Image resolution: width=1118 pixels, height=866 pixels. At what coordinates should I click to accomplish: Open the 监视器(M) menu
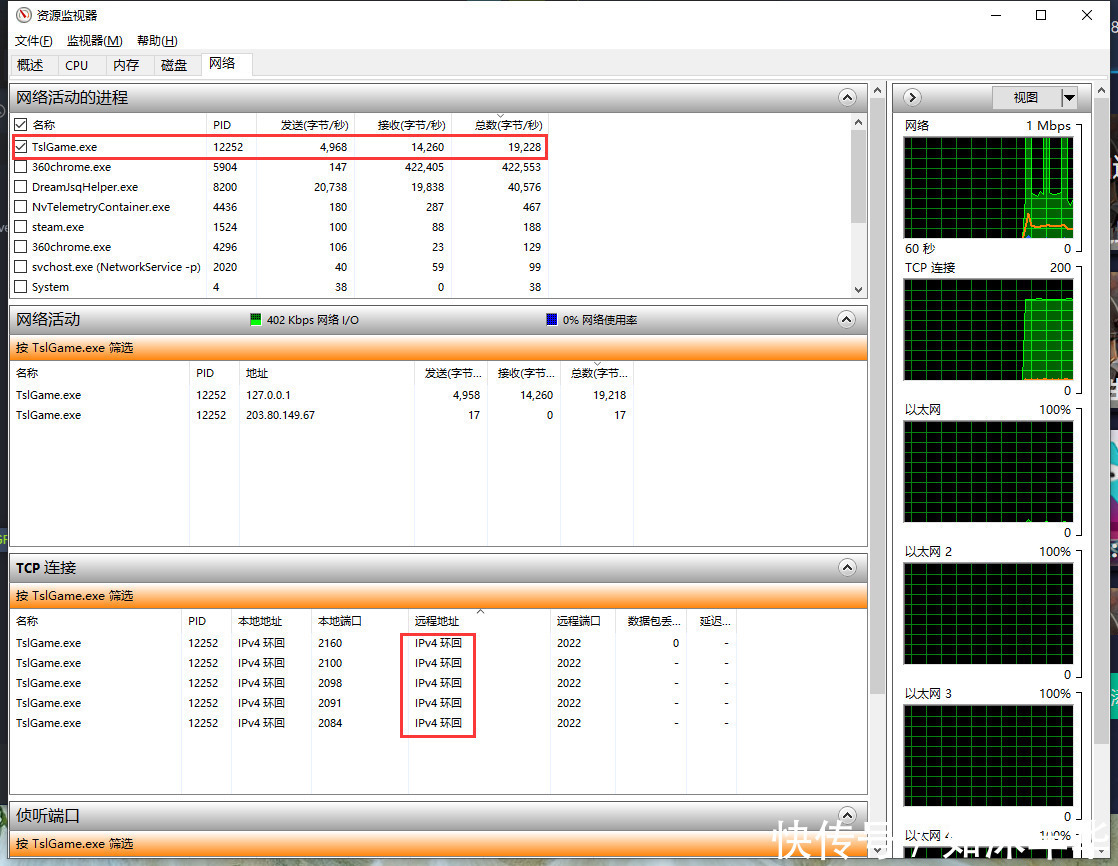pos(95,41)
